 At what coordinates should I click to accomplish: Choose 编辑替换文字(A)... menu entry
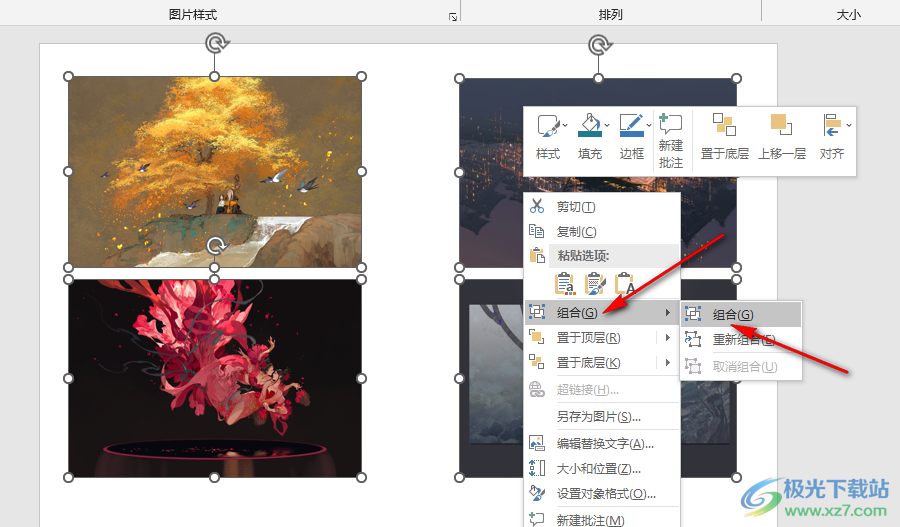[x=602, y=444]
